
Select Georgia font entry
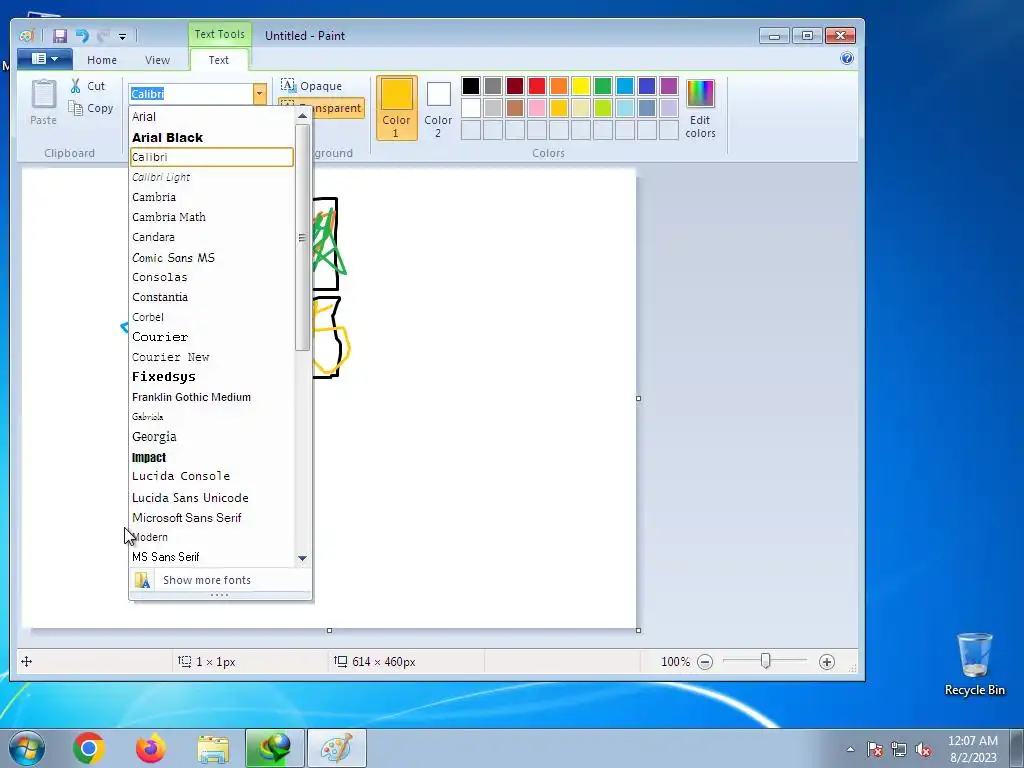tap(212, 437)
